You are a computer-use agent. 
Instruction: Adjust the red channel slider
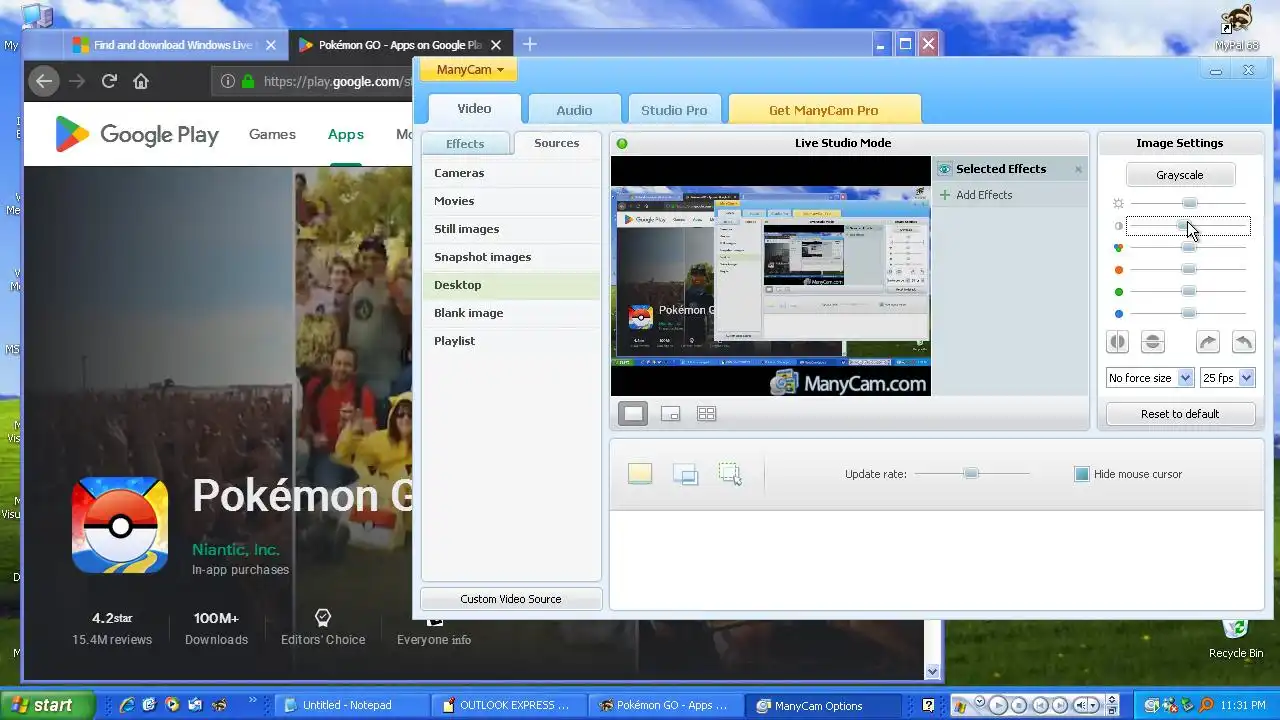click(x=1189, y=269)
